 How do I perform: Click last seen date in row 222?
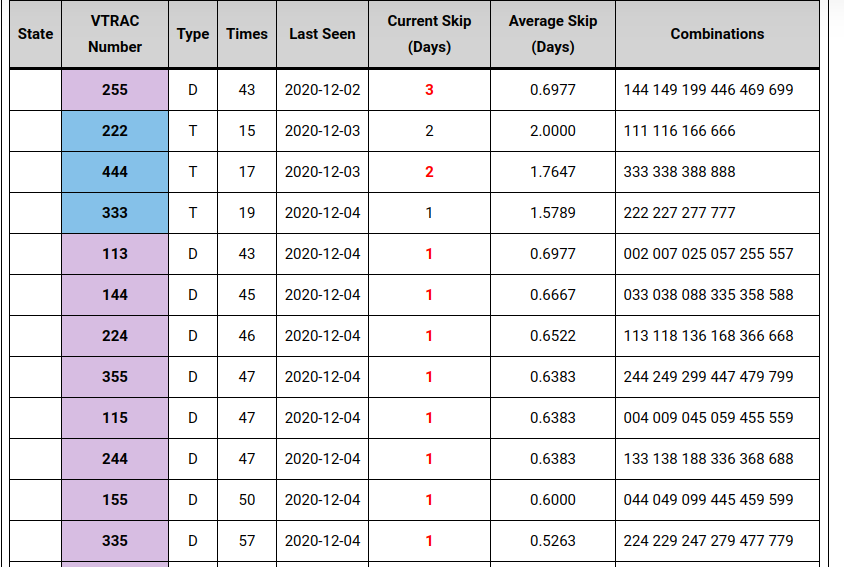click(x=322, y=131)
